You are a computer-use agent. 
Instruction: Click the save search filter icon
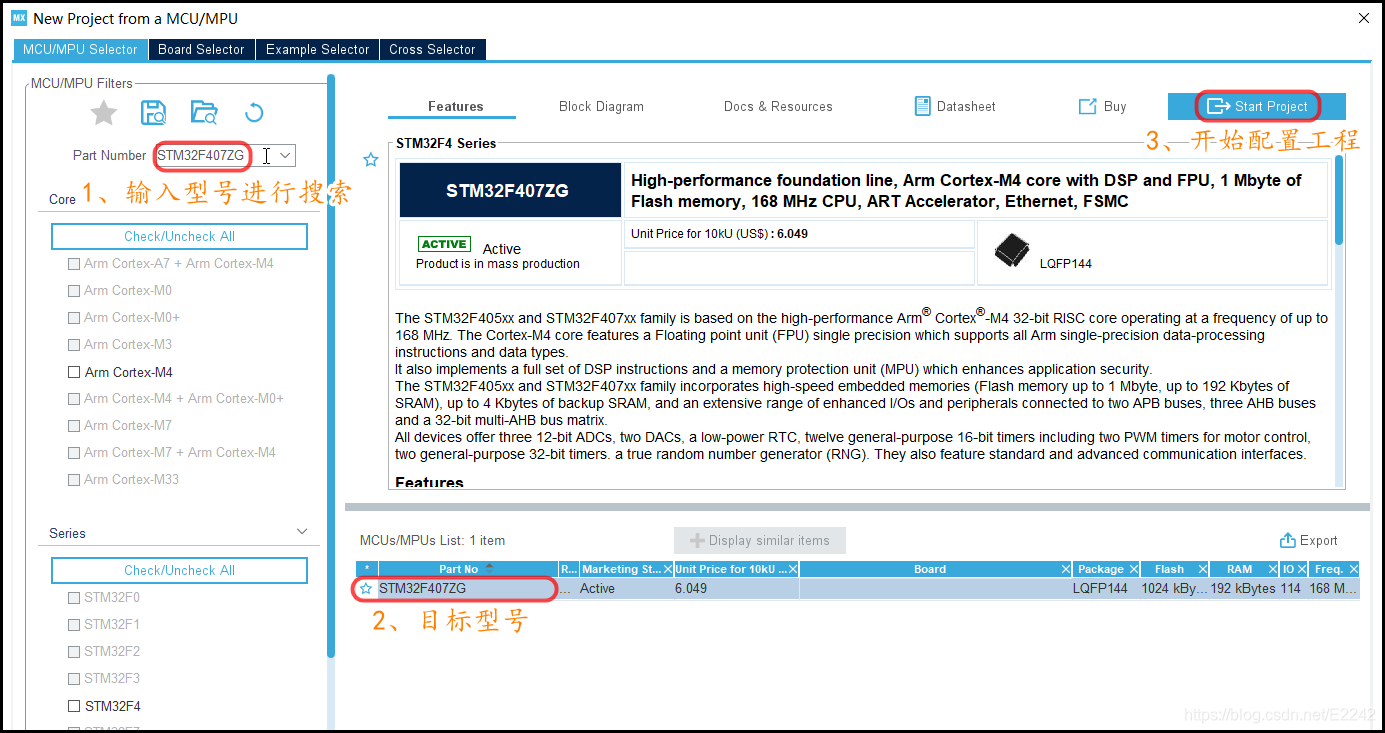click(153, 113)
